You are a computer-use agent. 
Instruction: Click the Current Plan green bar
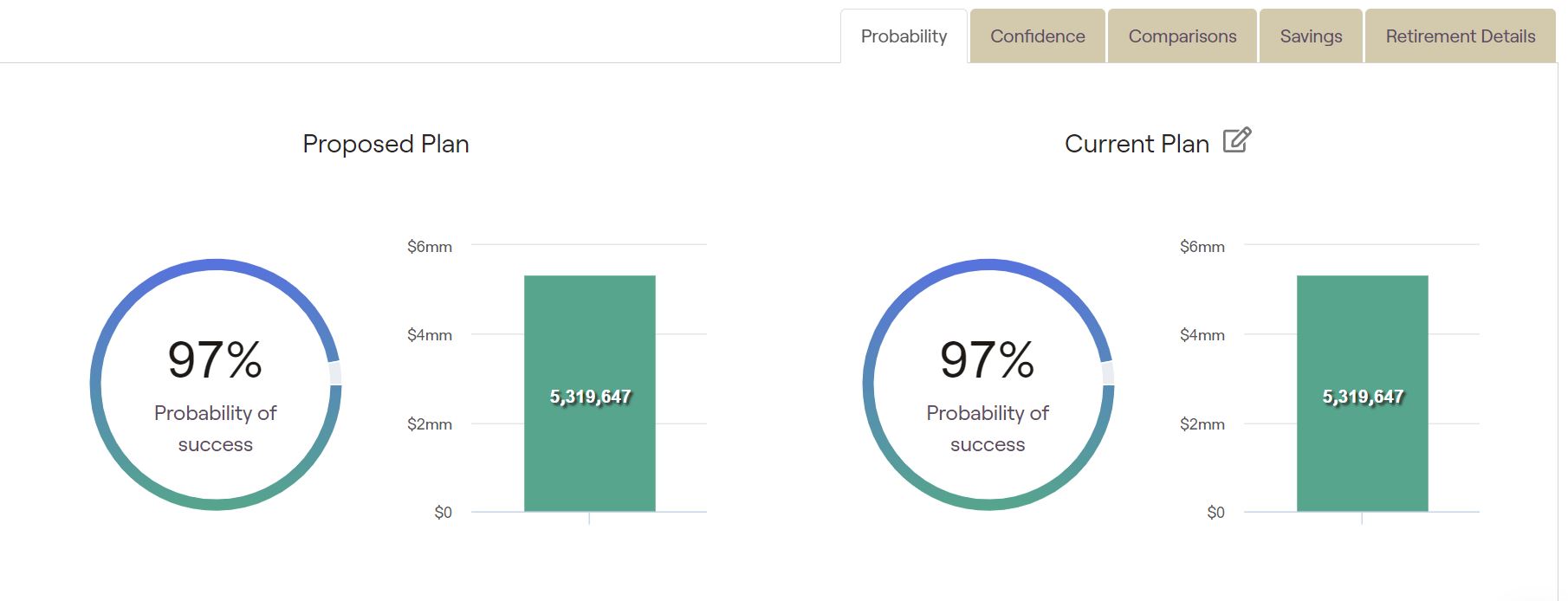point(1362,393)
